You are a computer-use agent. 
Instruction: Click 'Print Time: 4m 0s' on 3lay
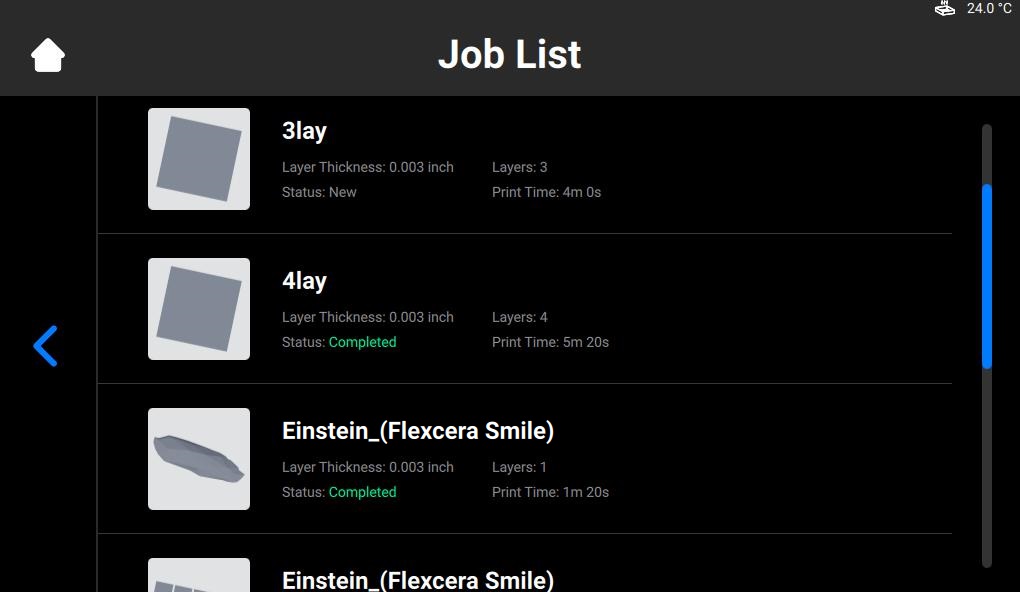pos(546,192)
